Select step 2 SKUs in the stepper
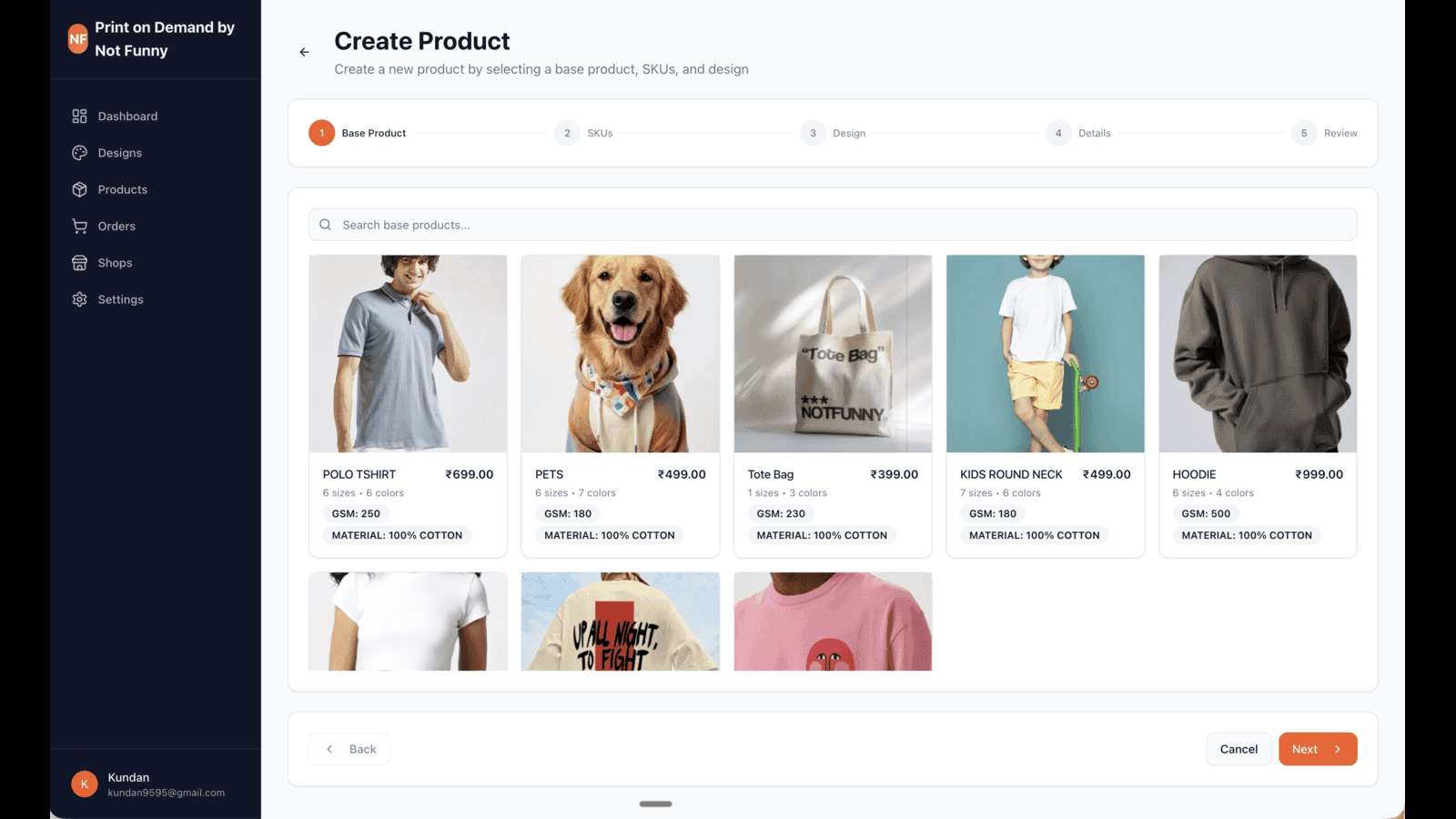The image size is (1456, 819). (x=583, y=133)
